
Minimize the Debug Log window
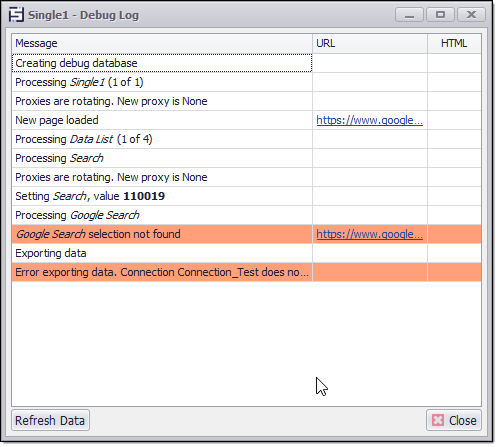(409, 15)
